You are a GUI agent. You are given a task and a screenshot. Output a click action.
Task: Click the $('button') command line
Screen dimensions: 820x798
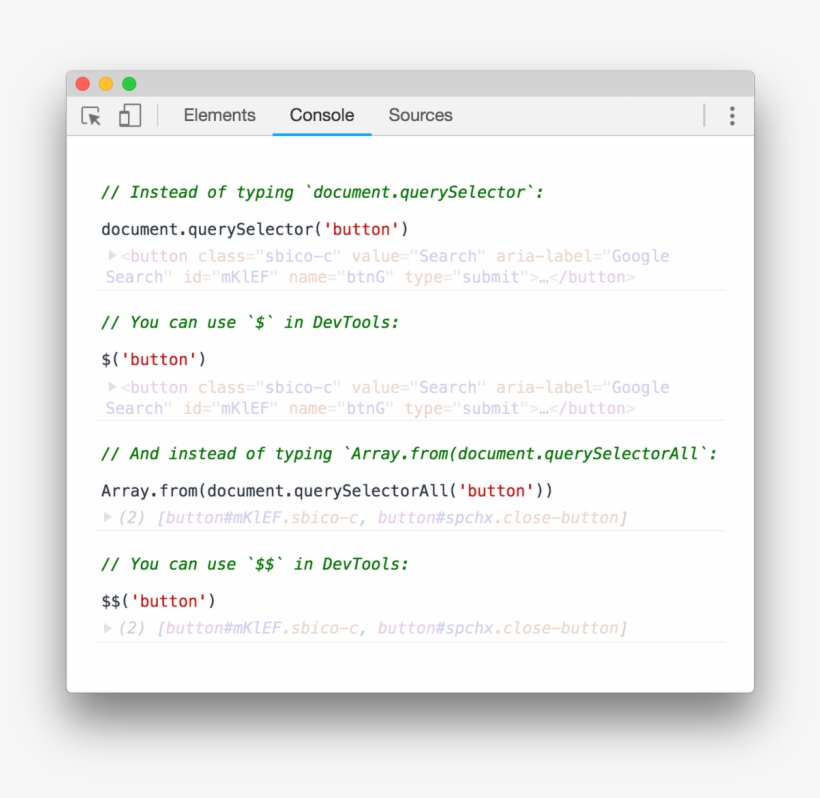point(154,359)
